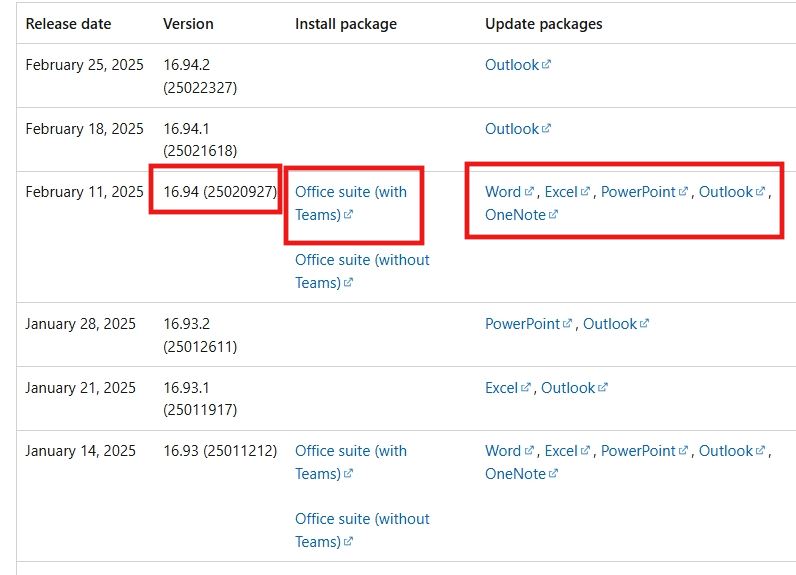
Task: Open Outlook update in the 16.94 (25020927) row
Action: click(732, 192)
